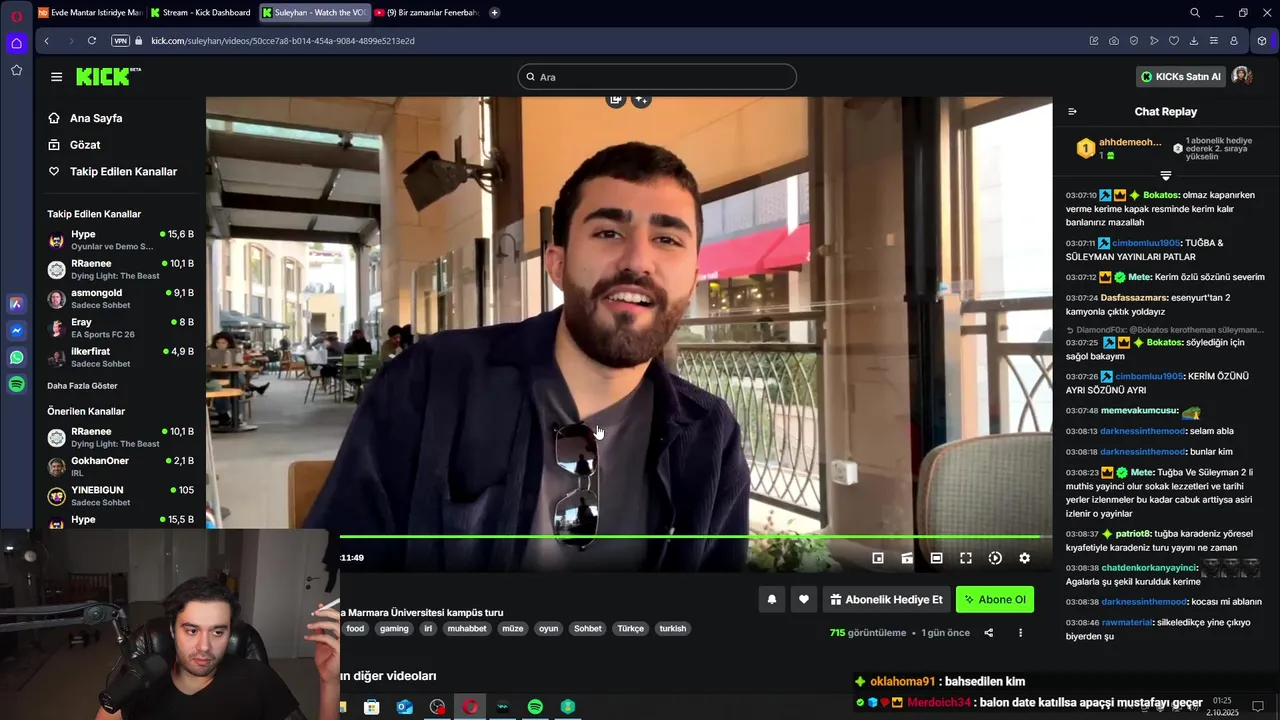Image resolution: width=1280 pixels, height=720 pixels.
Task: Switch to Stream - Kick Dashboard tab
Action: [x=201, y=13]
